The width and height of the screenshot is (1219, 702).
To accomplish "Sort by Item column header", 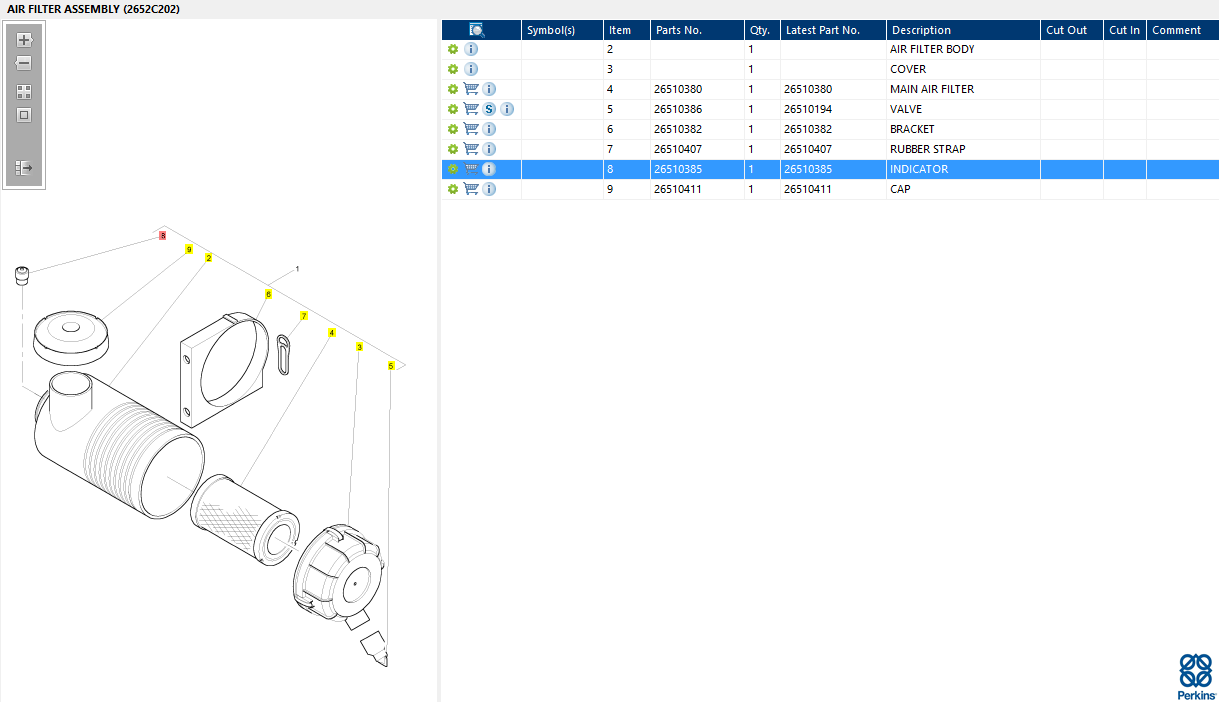I will 627,30.
